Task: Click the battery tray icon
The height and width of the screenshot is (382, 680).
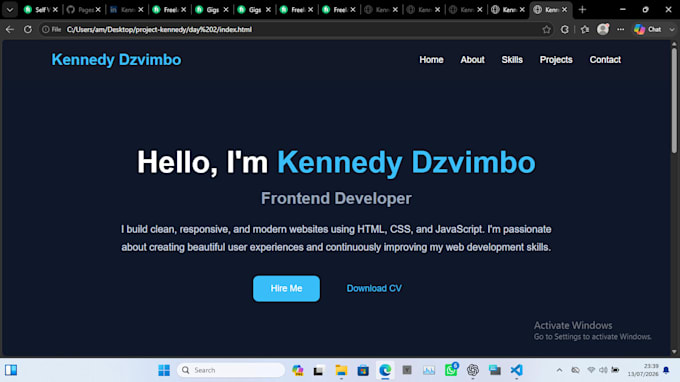Action: 615,370
